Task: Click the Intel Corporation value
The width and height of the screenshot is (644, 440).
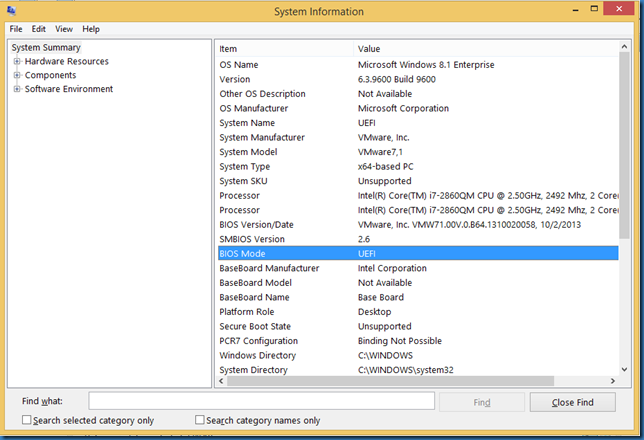Action: (392, 268)
